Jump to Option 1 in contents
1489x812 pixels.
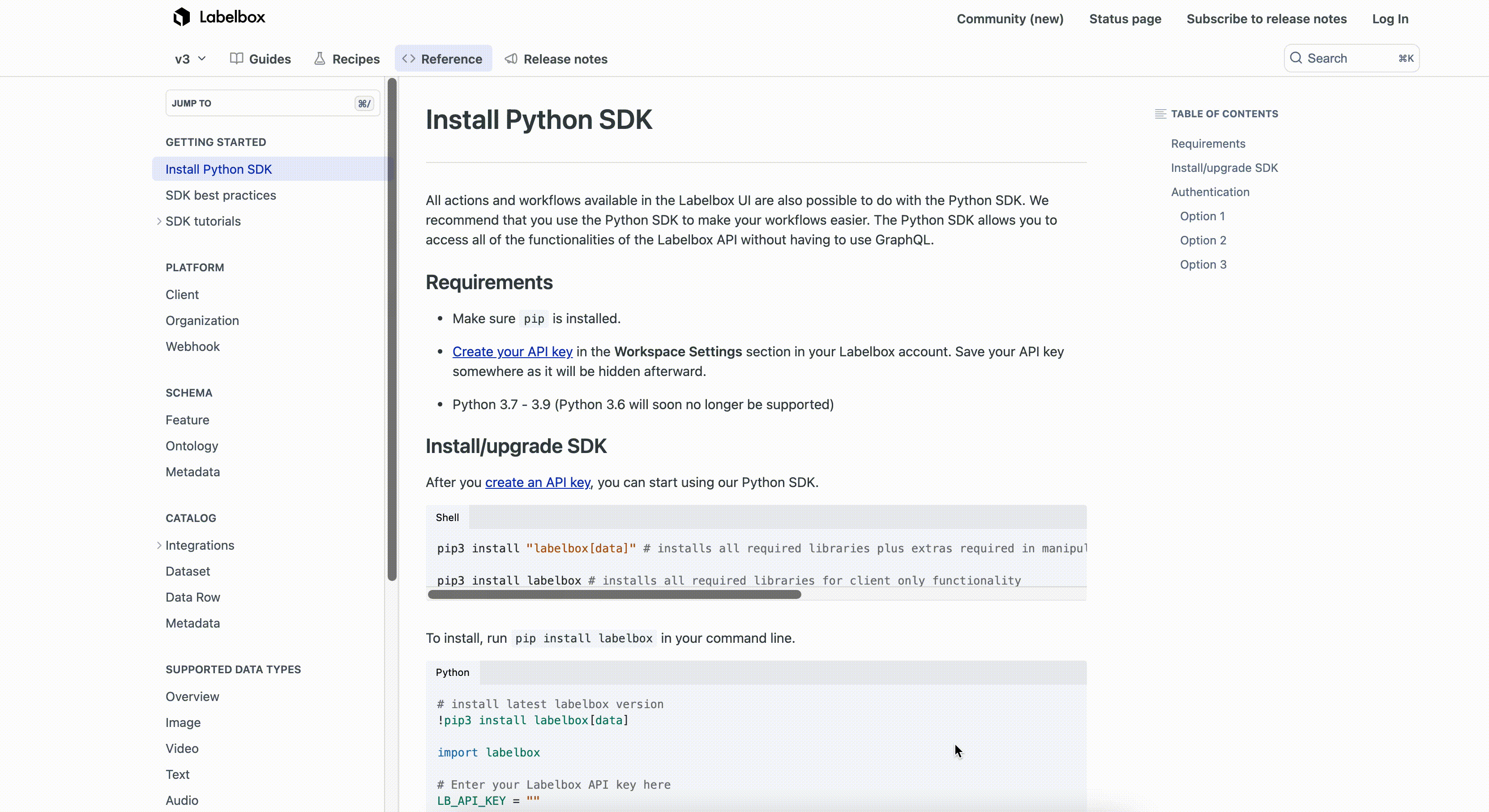[1202, 216]
